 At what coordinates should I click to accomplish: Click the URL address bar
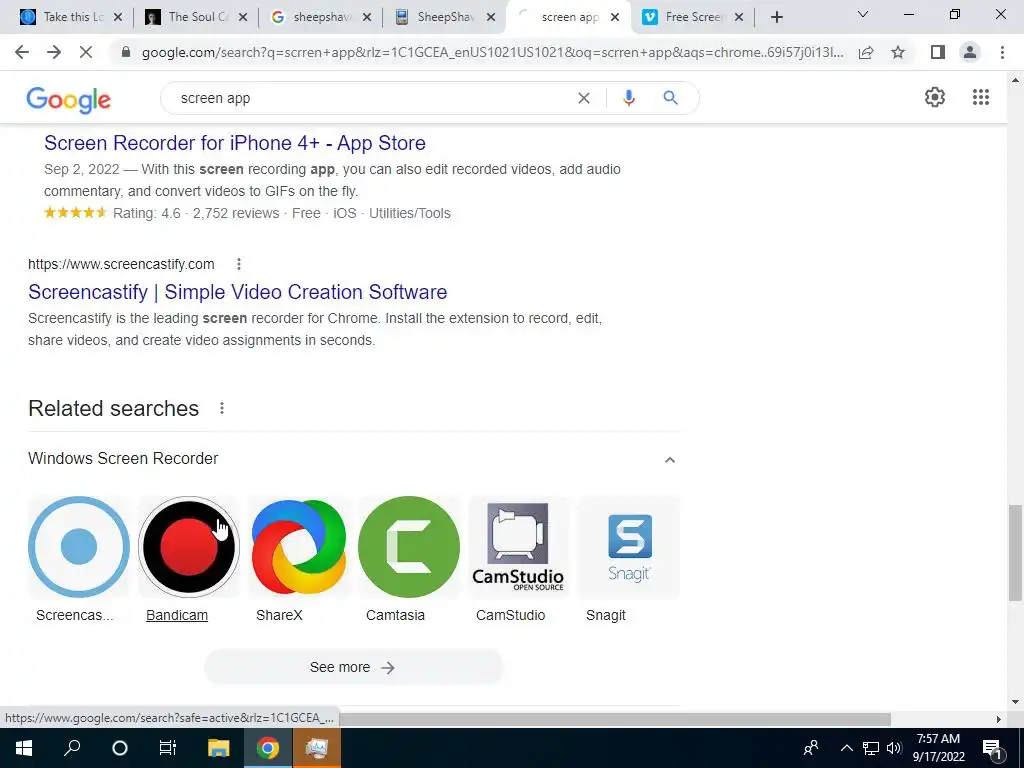point(492,52)
